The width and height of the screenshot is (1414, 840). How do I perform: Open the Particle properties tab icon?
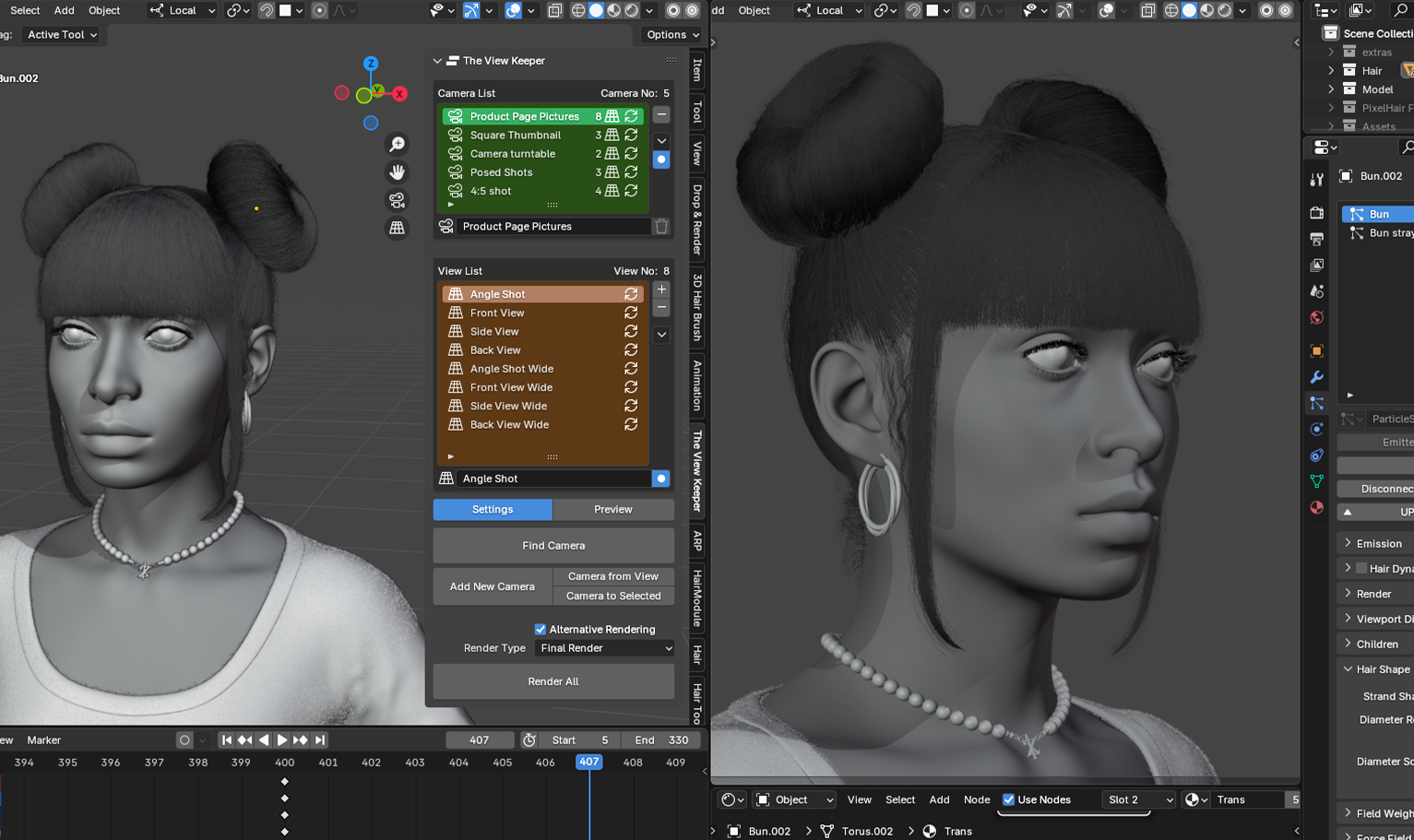pyautogui.click(x=1316, y=403)
